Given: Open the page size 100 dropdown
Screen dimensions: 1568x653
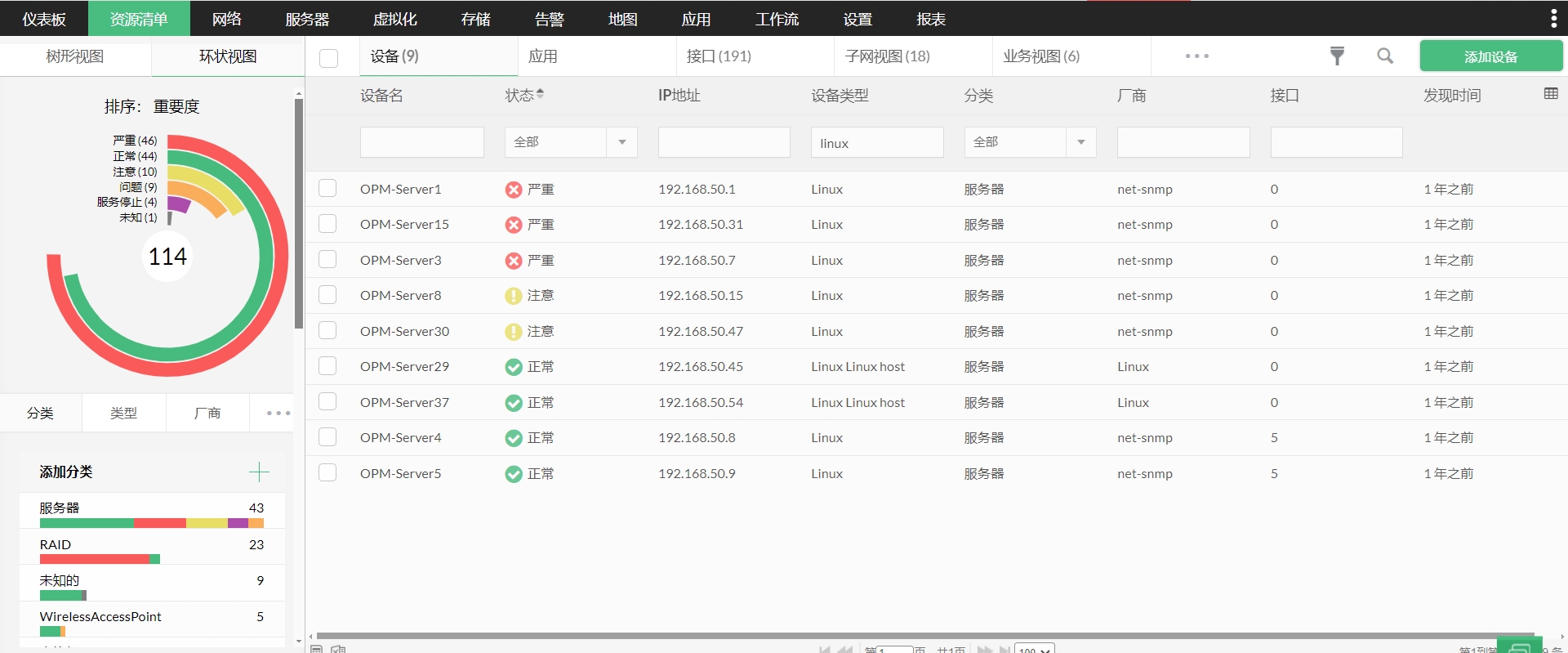Looking at the screenshot, I should [x=1035, y=649].
